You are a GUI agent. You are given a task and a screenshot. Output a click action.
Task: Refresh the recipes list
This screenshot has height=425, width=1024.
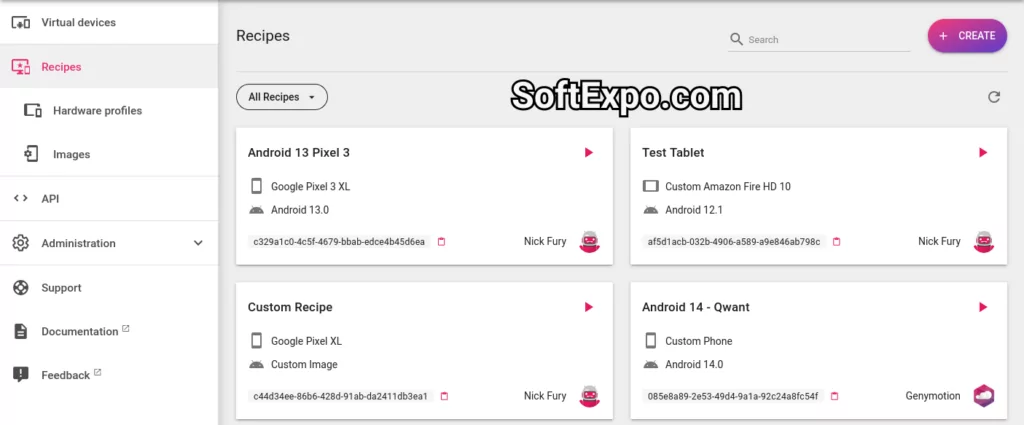pyautogui.click(x=993, y=97)
